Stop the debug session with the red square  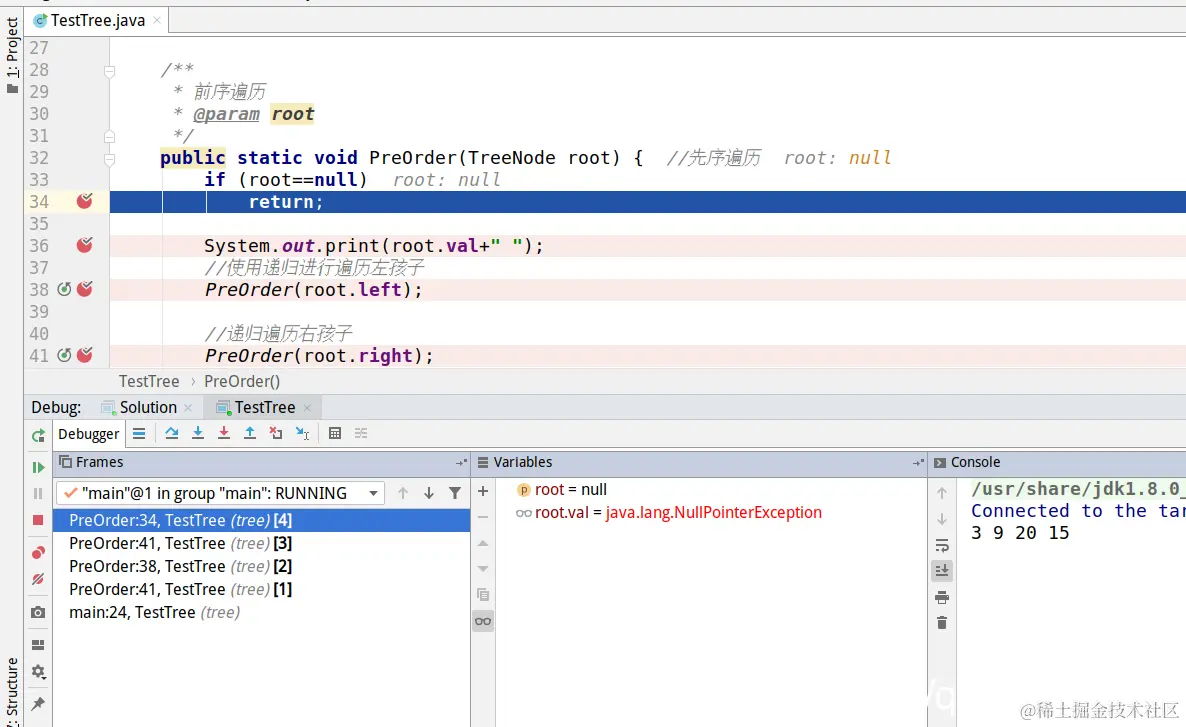click(38, 520)
